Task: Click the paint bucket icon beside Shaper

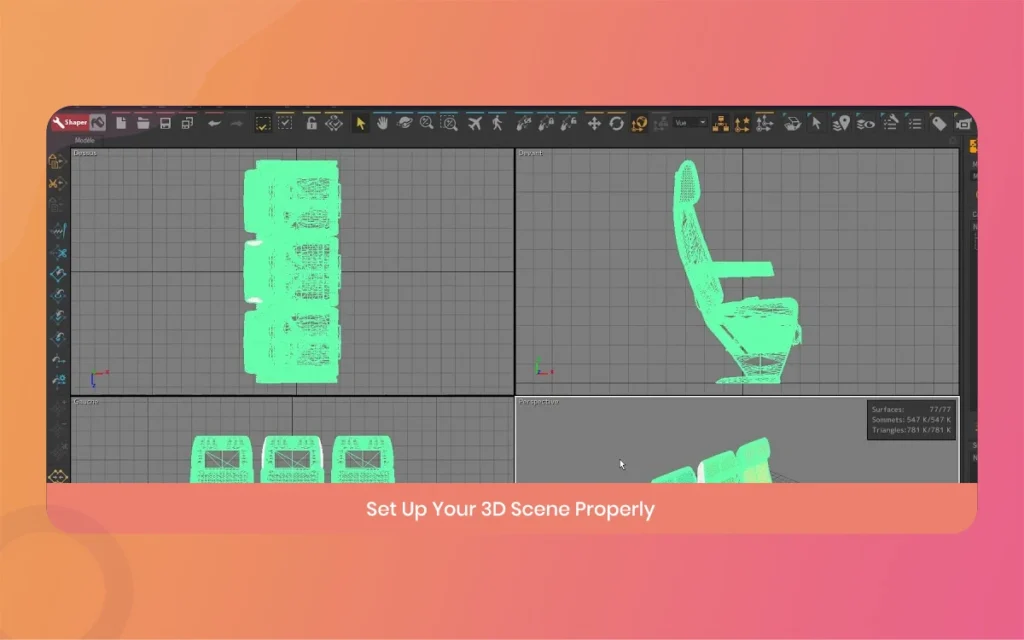Action: (x=98, y=122)
